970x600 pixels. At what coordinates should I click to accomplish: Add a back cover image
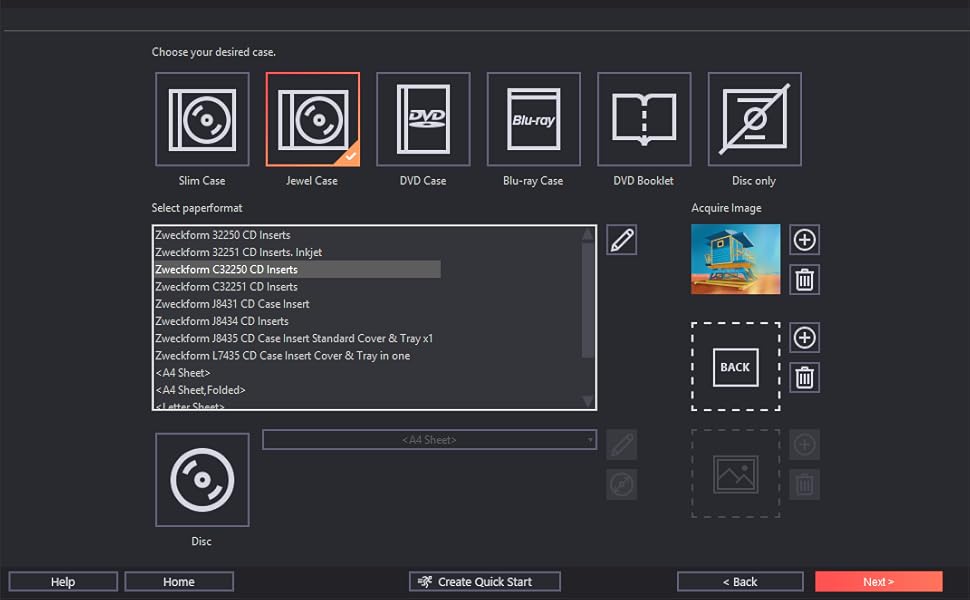pyautogui.click(x=804, y=338)
